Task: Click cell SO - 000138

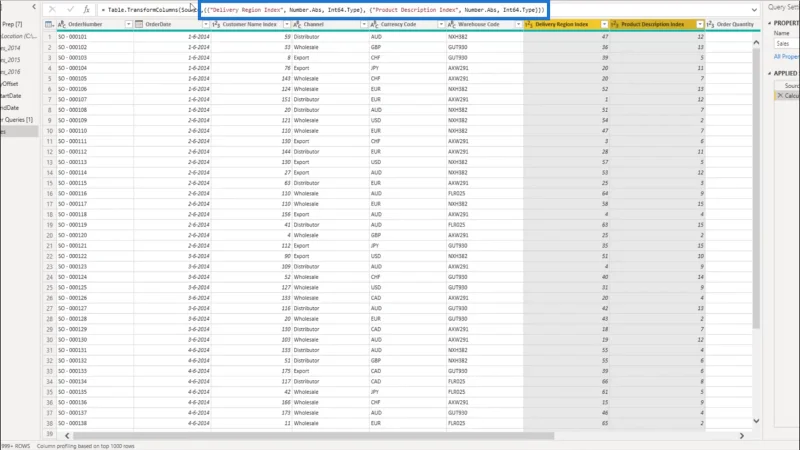Action: [x=72, y=423]
